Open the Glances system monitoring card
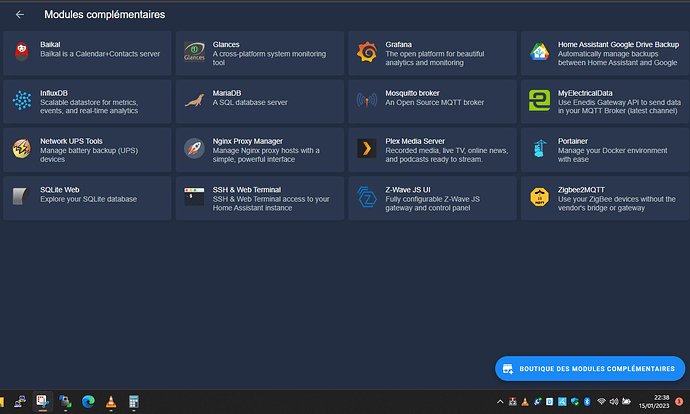 click(x=259, y=51)
